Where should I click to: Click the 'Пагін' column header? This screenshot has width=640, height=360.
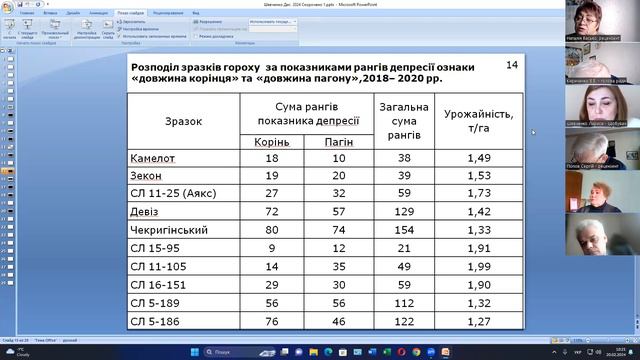click(339, 142)
